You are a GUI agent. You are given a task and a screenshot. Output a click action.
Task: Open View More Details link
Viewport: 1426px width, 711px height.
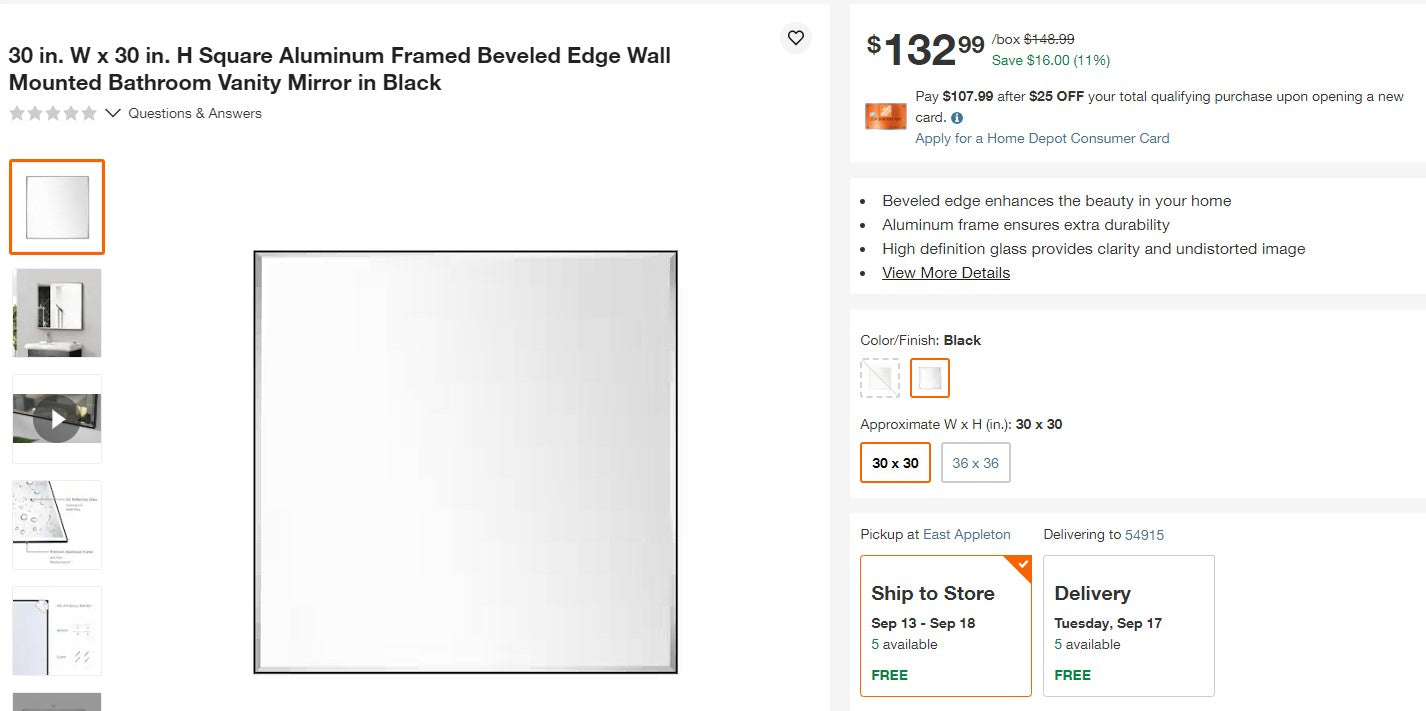pos(945,272)
